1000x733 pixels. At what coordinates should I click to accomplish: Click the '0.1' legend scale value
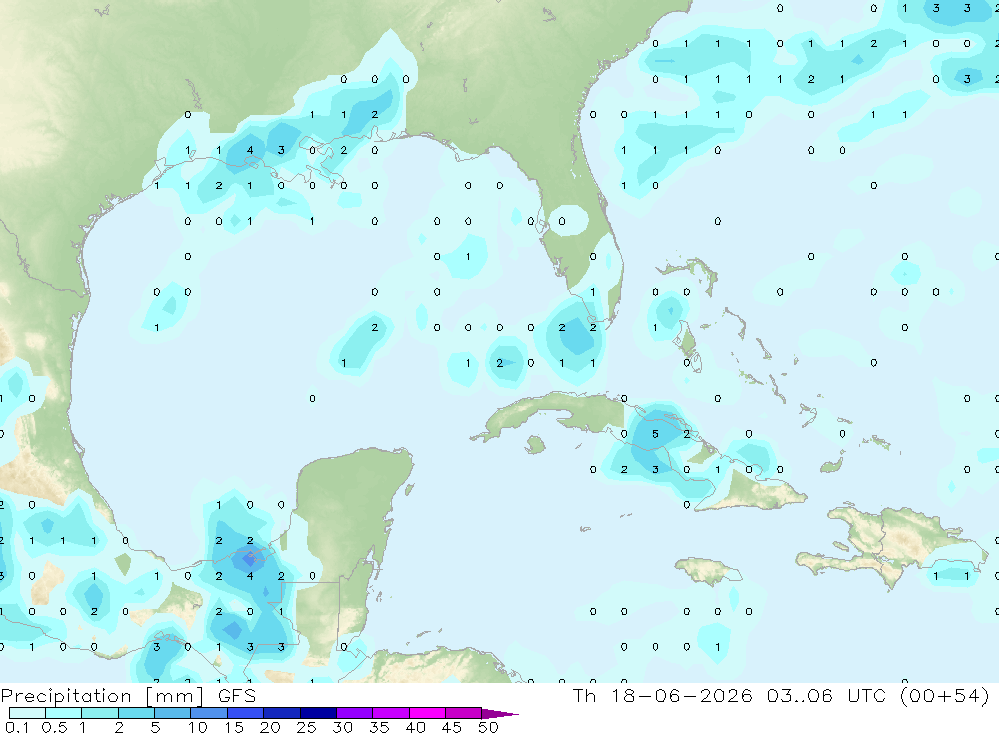point(17,727)
